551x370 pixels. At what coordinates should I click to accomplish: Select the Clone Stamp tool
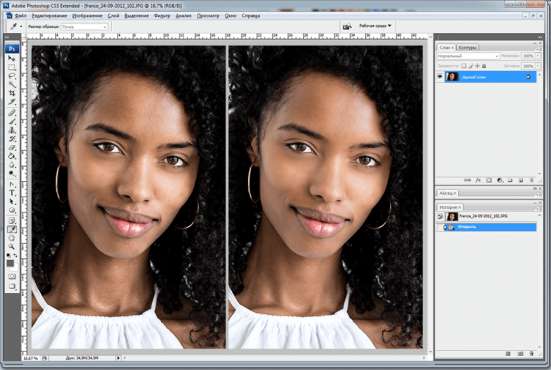[12, 130]
